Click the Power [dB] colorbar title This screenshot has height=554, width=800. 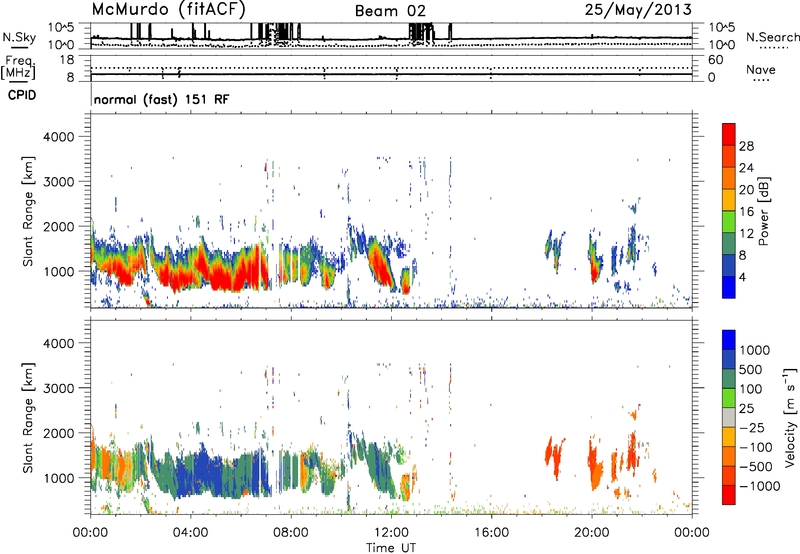coord(764,211)
